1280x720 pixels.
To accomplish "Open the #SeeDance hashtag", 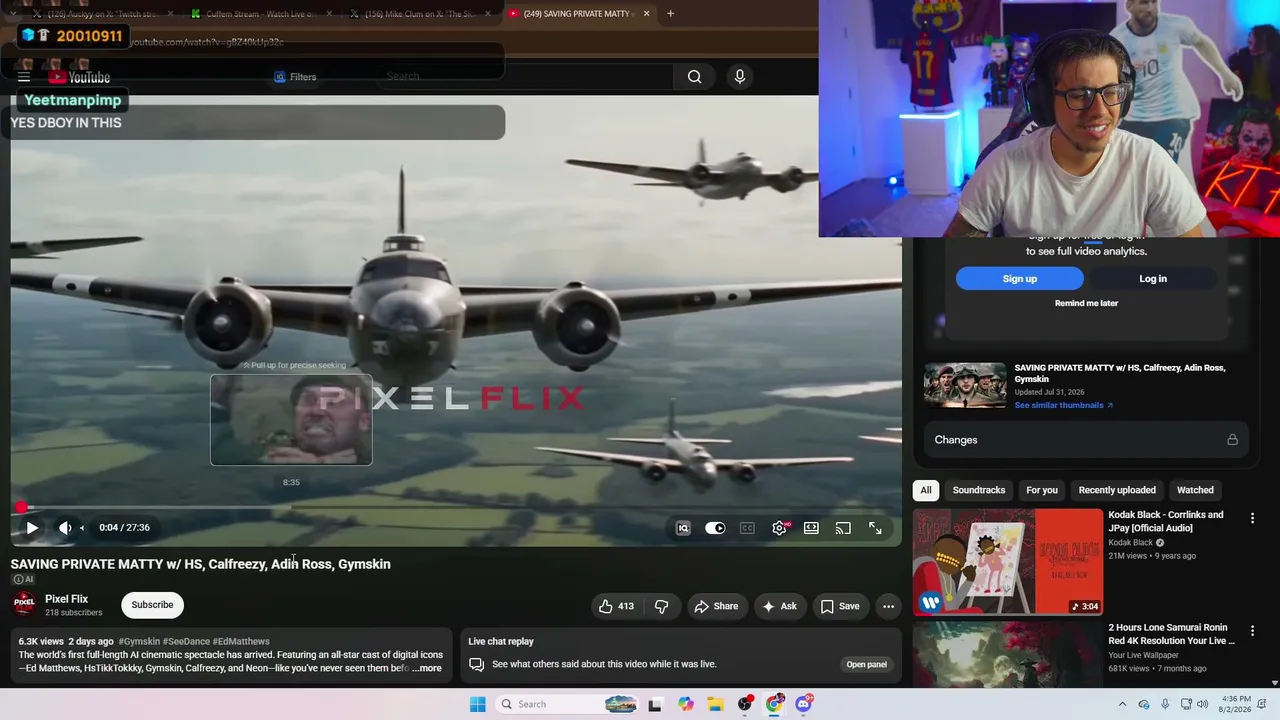I will coord(186,641).
